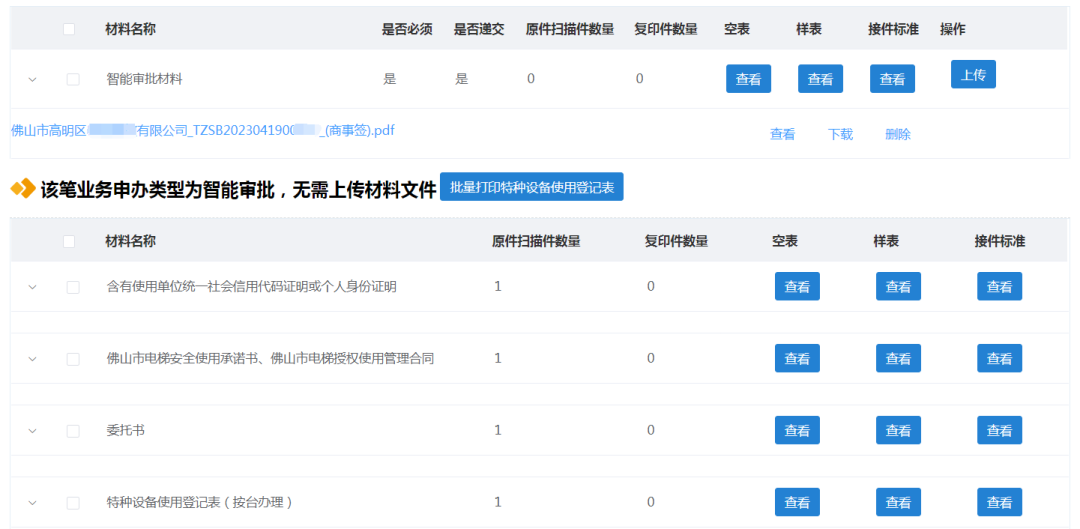
Task: View 接件标准 for 委托书 row
Action: (999, 430)
